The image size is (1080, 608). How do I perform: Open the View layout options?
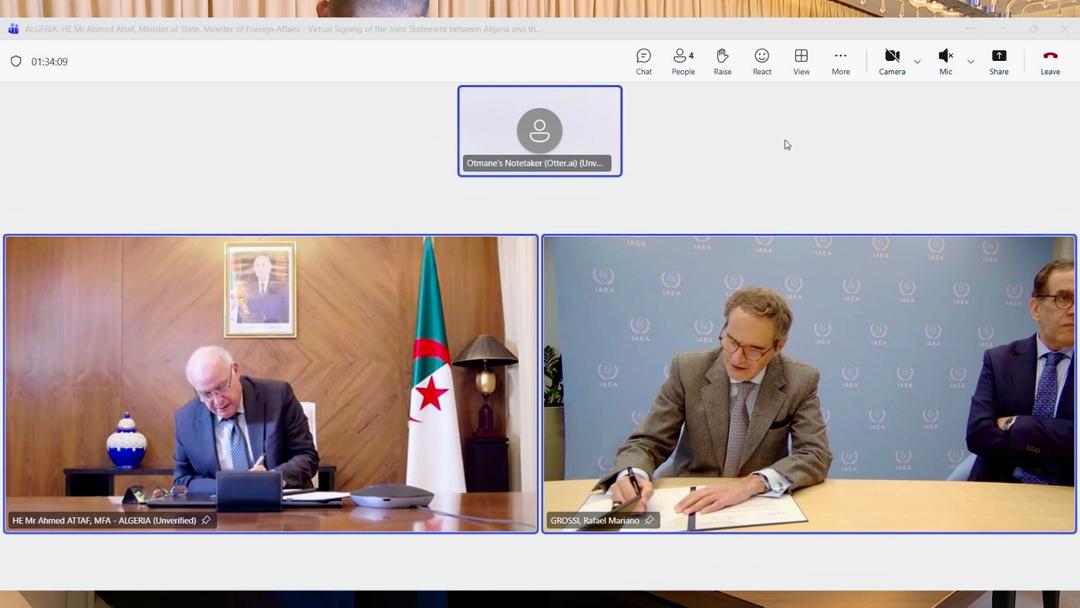pos(801,61)
